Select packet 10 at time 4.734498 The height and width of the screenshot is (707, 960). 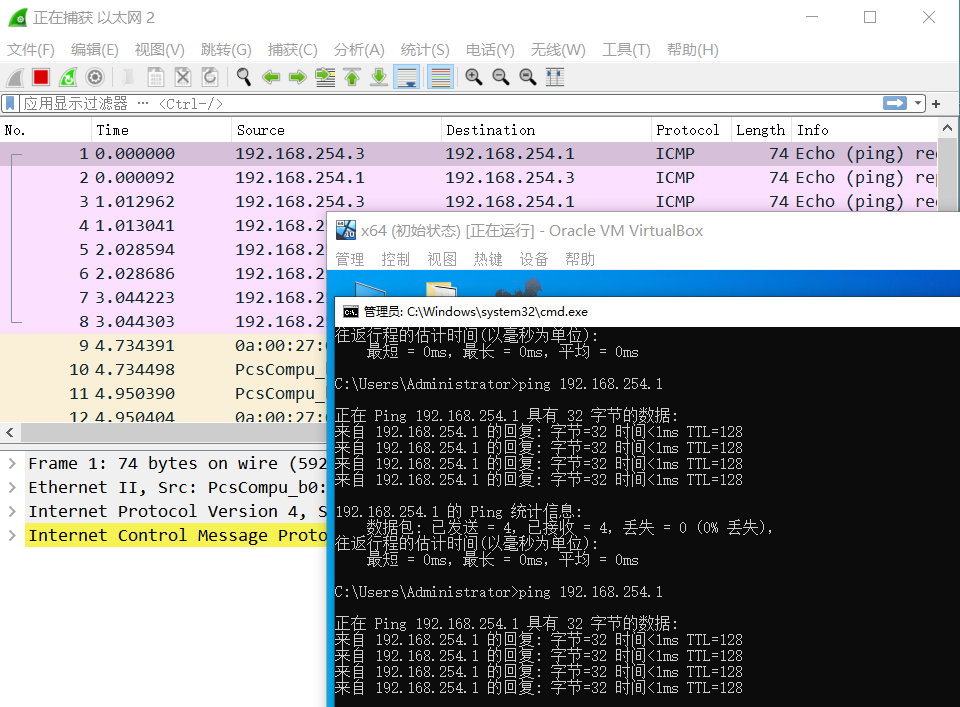coord(163,369)
